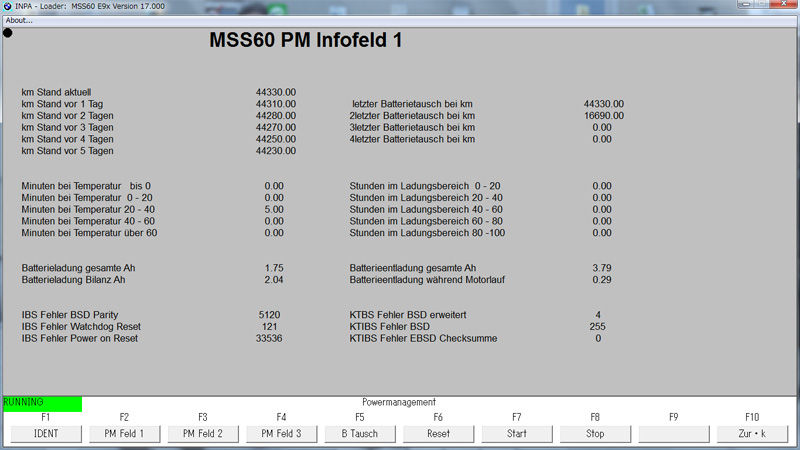Click the Stop button under F8
Screen dimensions: 800x450
[595, 434]
